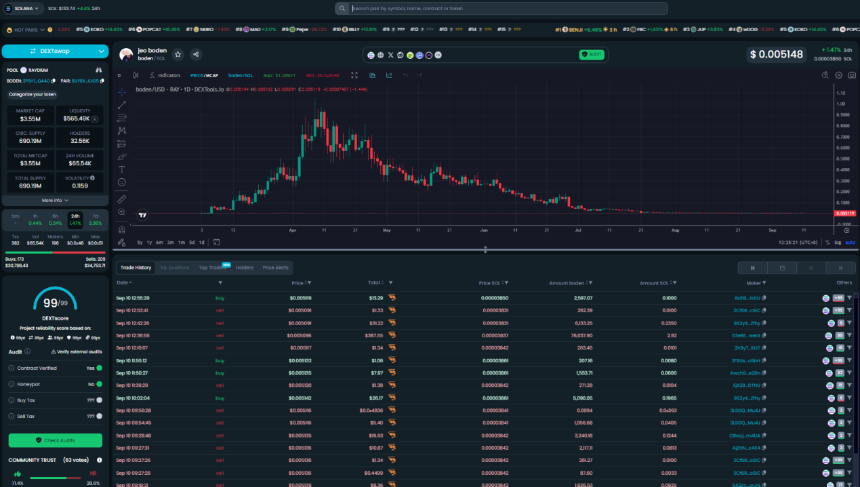Click the buys versus sells ratio bar
The width and height of the screenshot is (860, 487).
tap(55, 253)
